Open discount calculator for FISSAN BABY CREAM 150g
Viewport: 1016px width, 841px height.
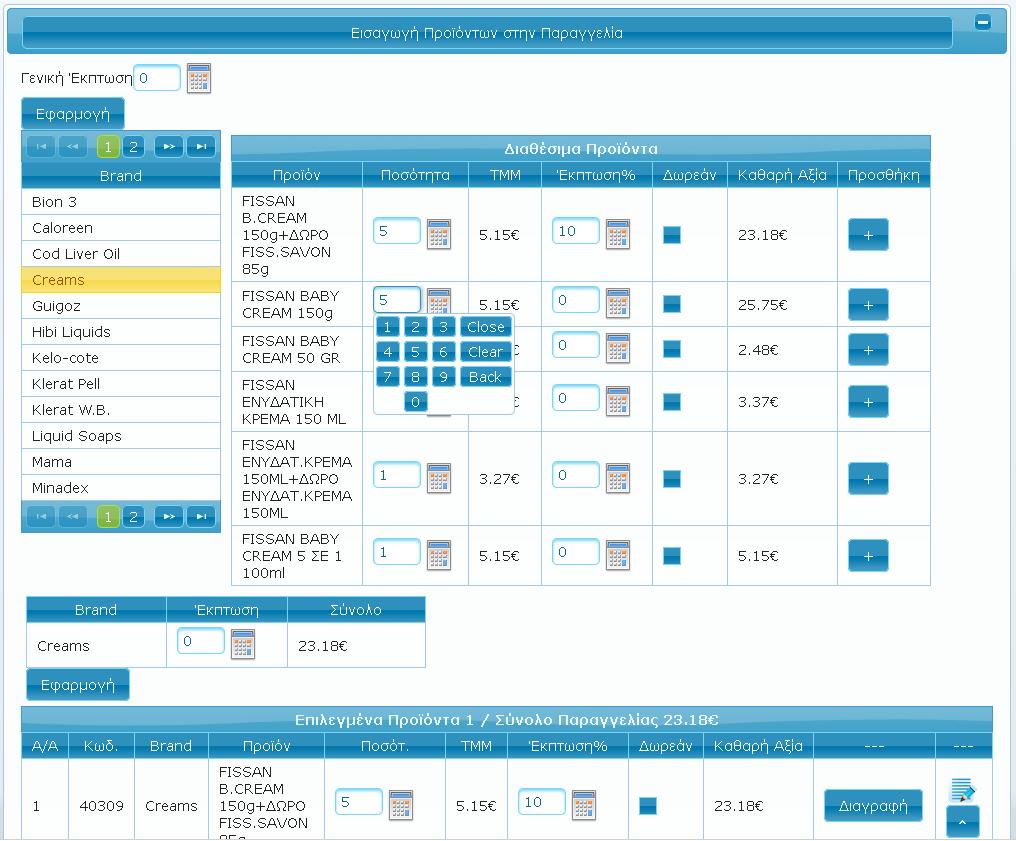618,304
